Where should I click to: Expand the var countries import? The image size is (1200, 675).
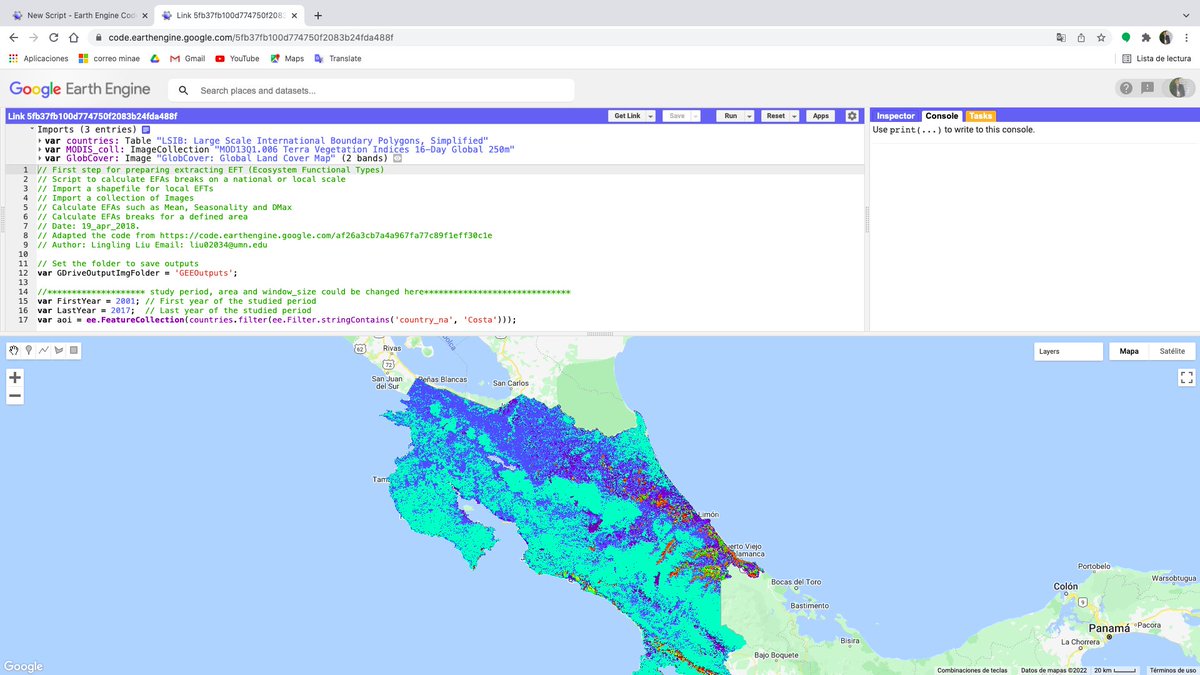point(40,140)
